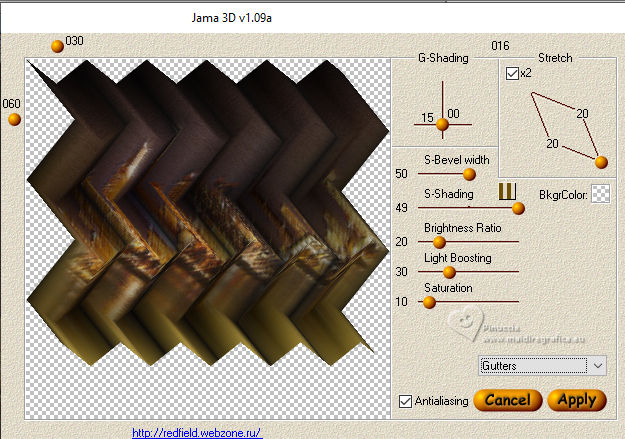Toggle the Antialiasing checkbox

coord(405,401)
